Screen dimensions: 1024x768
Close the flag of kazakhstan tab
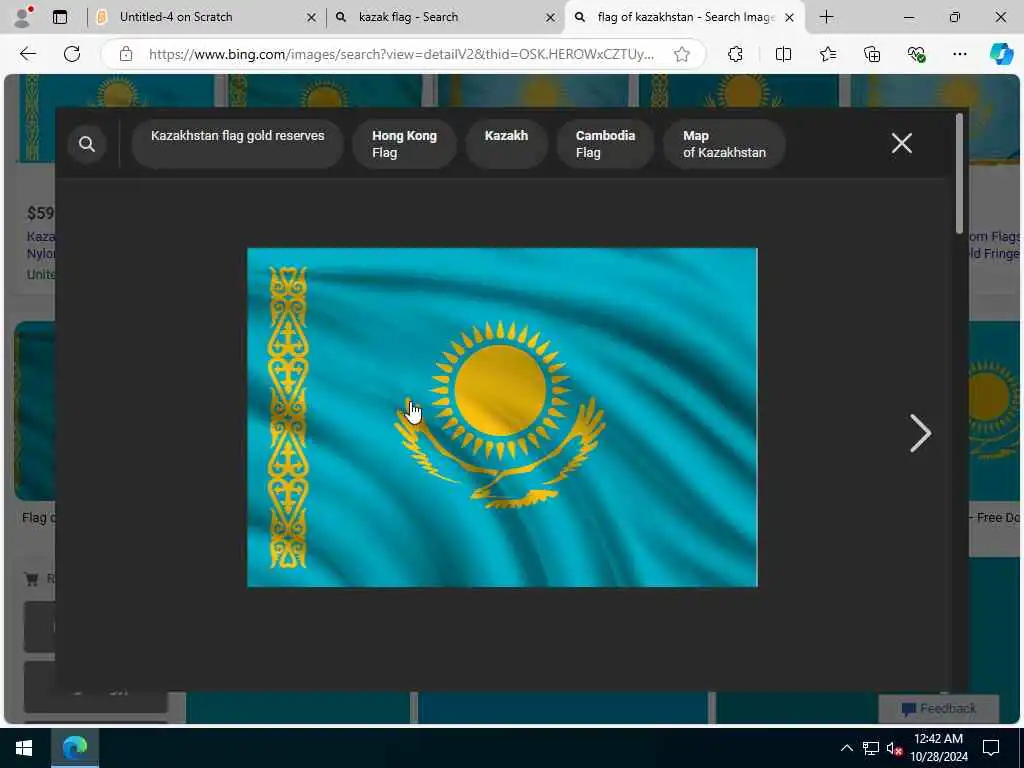coord(790,18)
